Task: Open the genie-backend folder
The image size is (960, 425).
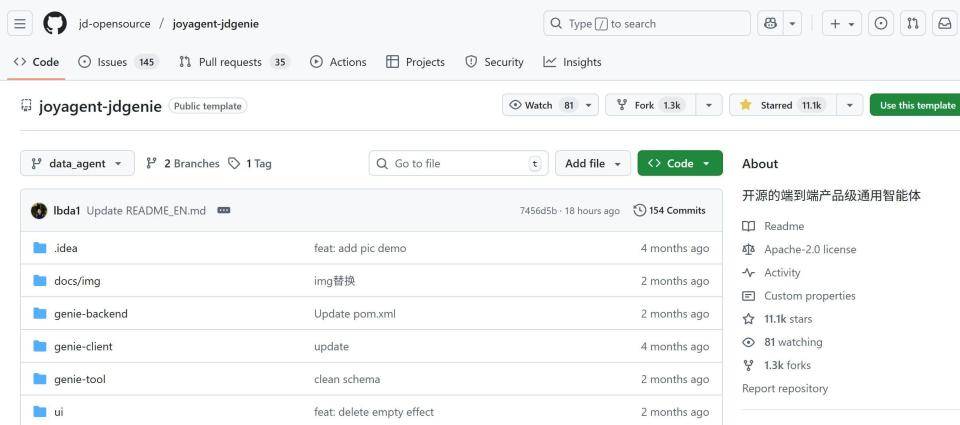Action: pos(91,314)
